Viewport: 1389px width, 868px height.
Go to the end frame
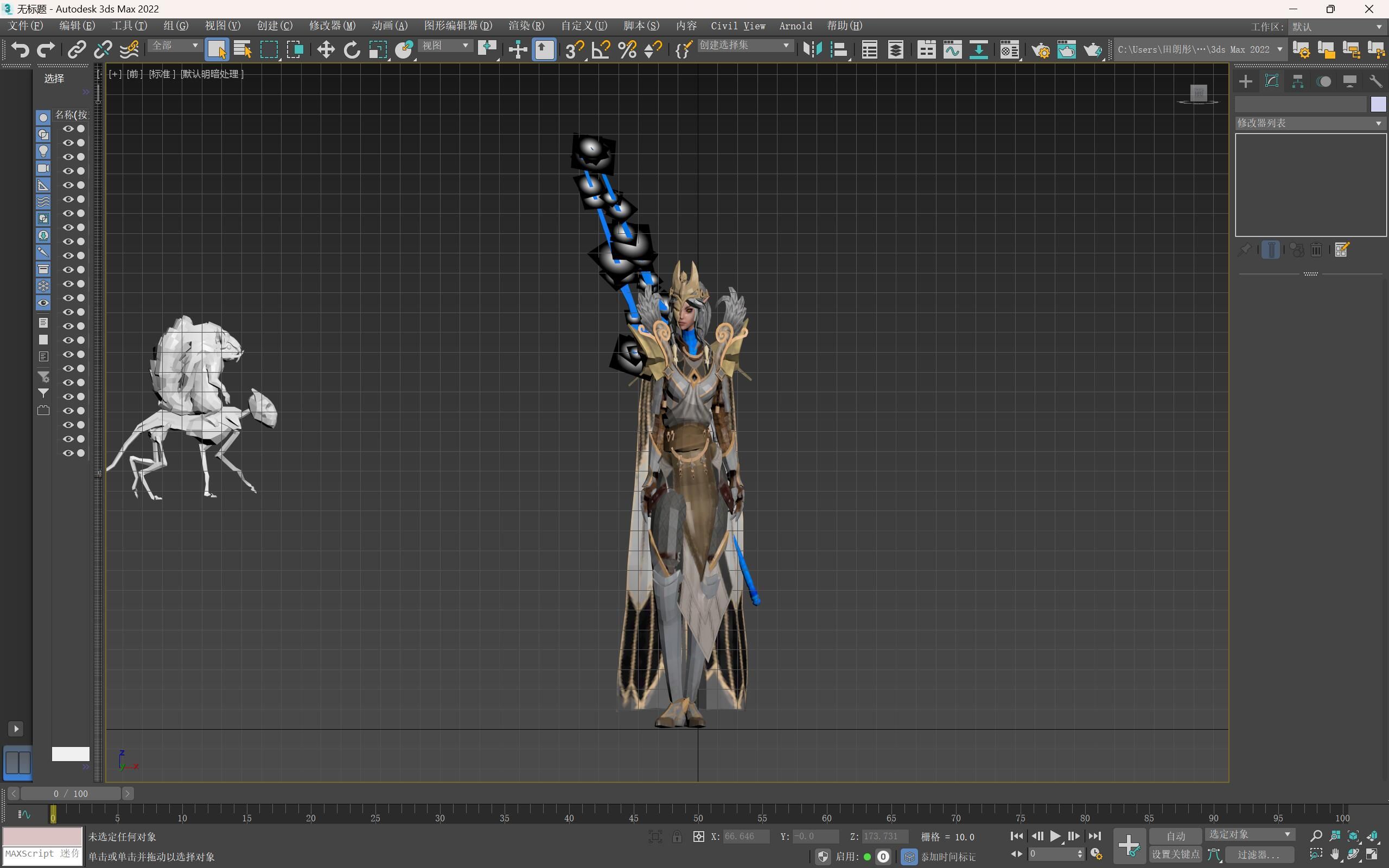point(1095,836)
